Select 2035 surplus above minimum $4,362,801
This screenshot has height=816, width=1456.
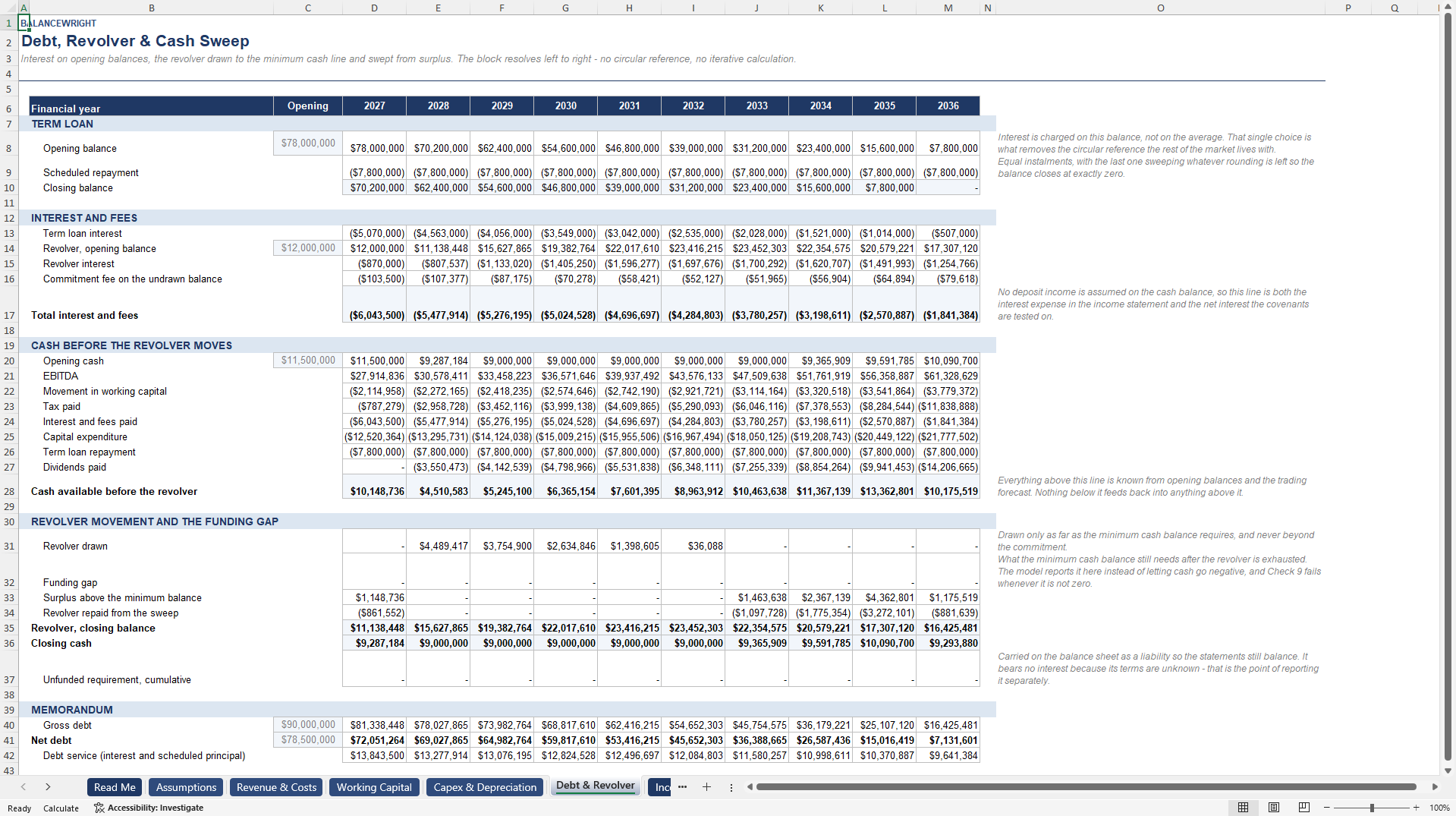point(884,597)
